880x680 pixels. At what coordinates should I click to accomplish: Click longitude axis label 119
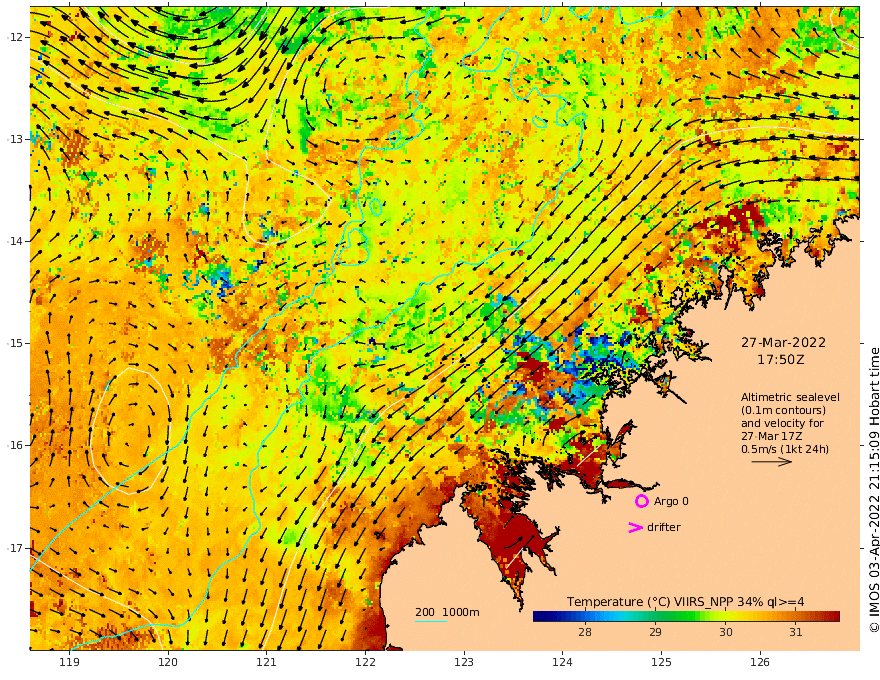tap(69, 663)
